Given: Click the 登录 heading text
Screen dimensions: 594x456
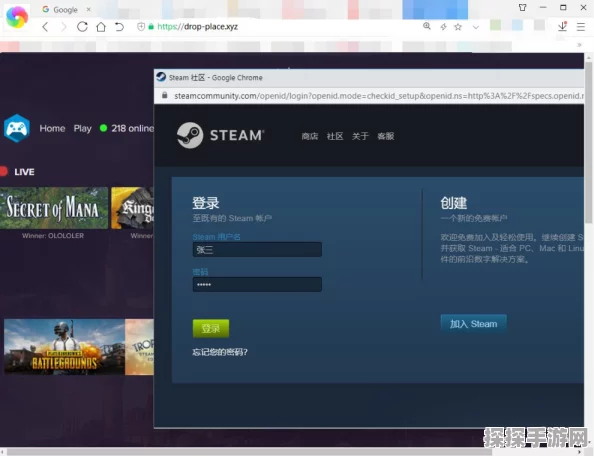Looking at the screenshot, I should [206, 203].
